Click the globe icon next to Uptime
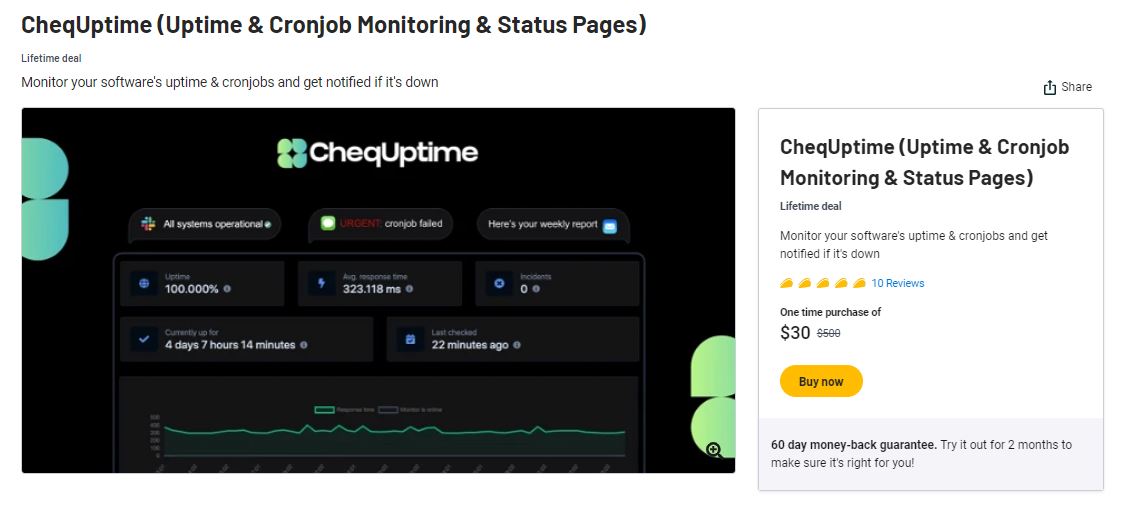Viewport: 1133px width, 505px height. [x=145, y=283]
